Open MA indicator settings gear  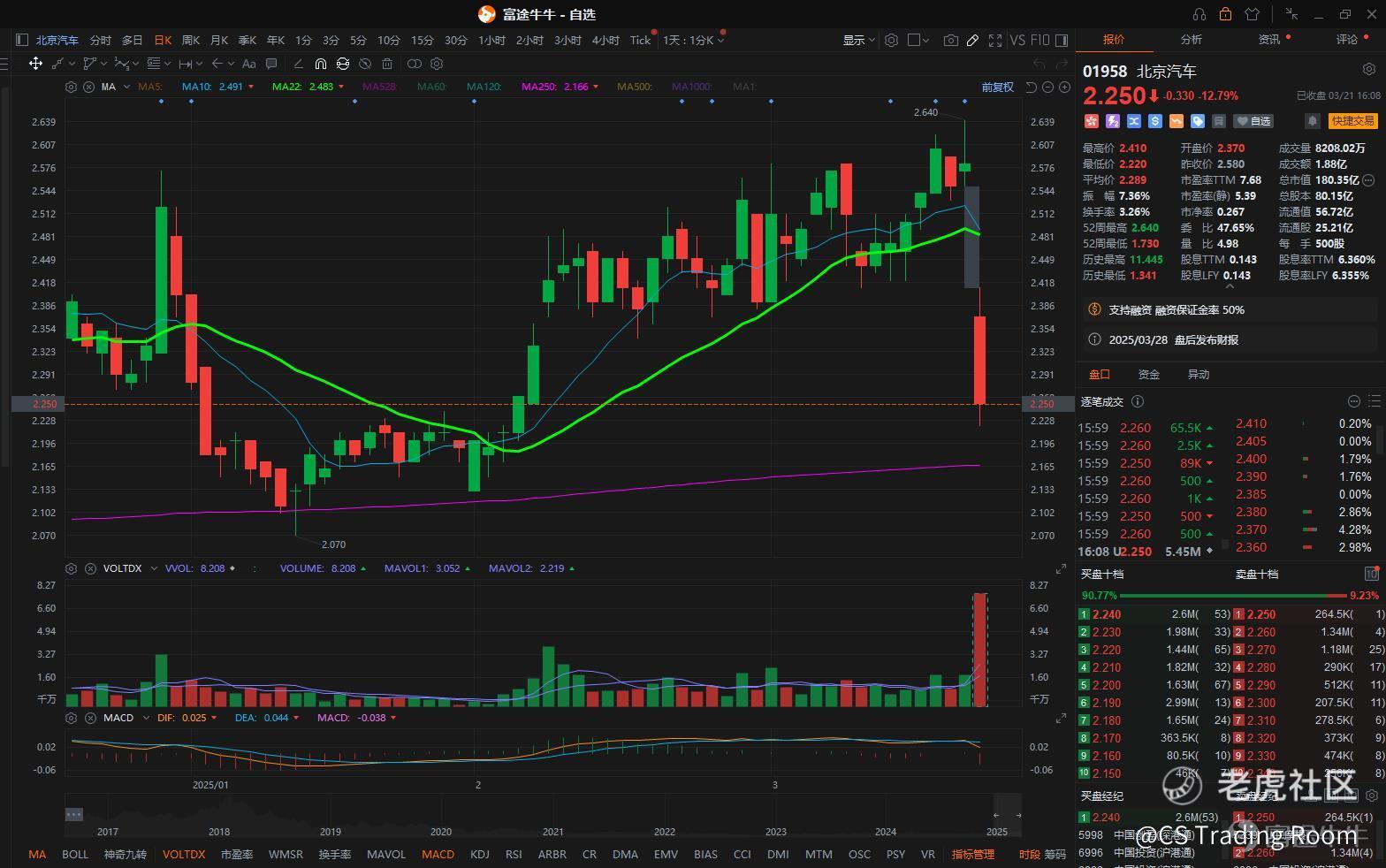point(71,87)
